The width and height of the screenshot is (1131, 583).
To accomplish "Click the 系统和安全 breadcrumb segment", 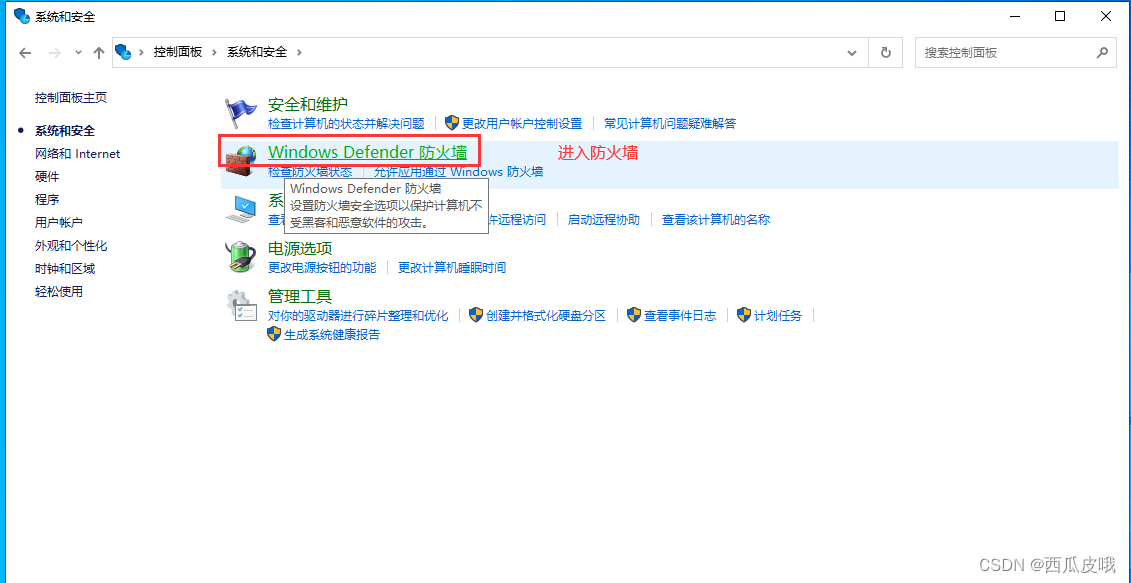I will tap(257, 52).
